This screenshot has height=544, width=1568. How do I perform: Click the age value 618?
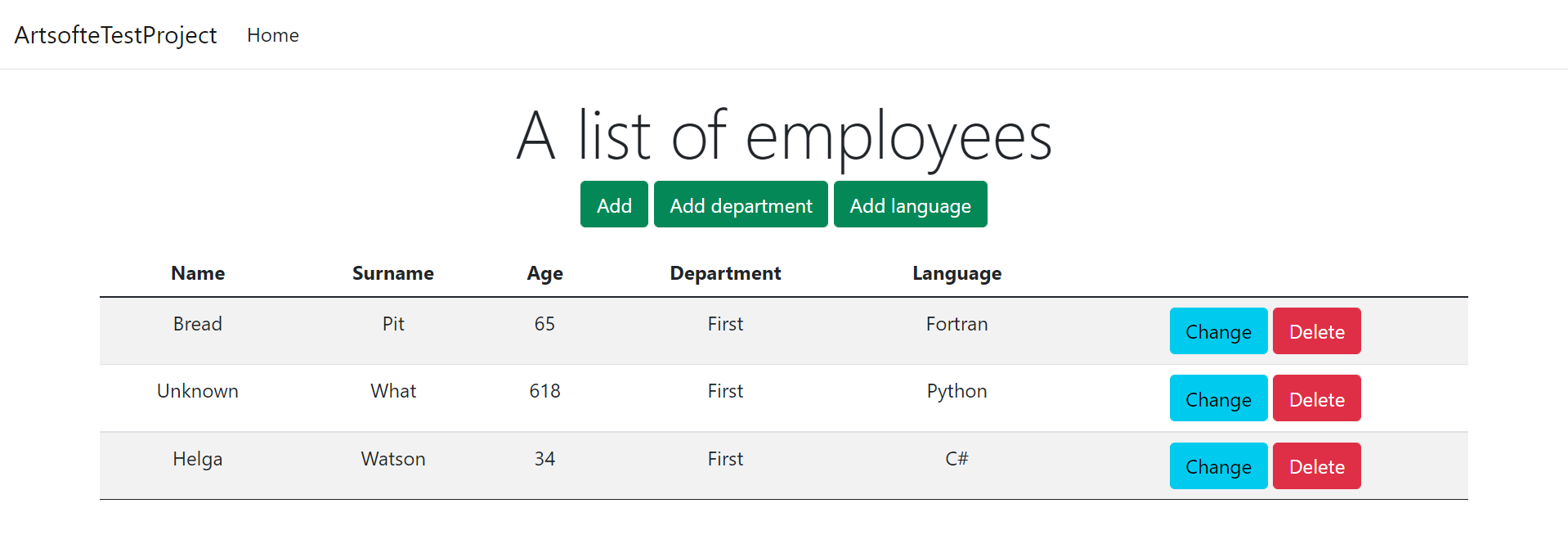click(544, 391)
